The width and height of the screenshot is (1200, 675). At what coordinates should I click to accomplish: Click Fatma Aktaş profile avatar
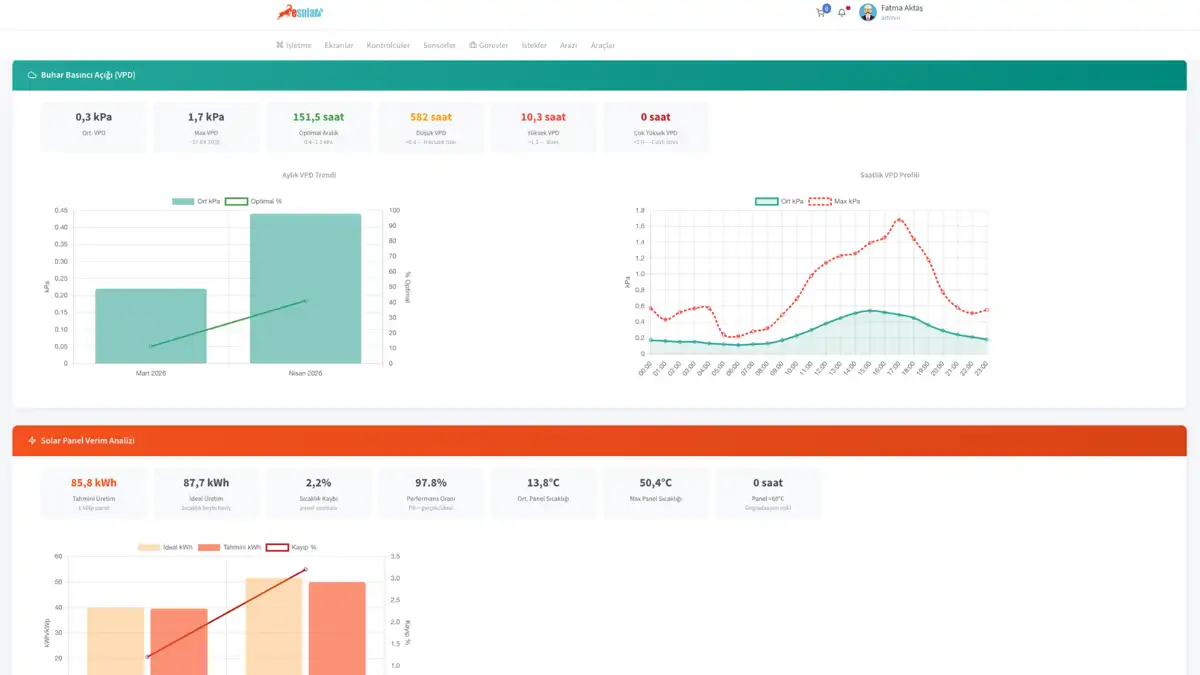867,12
